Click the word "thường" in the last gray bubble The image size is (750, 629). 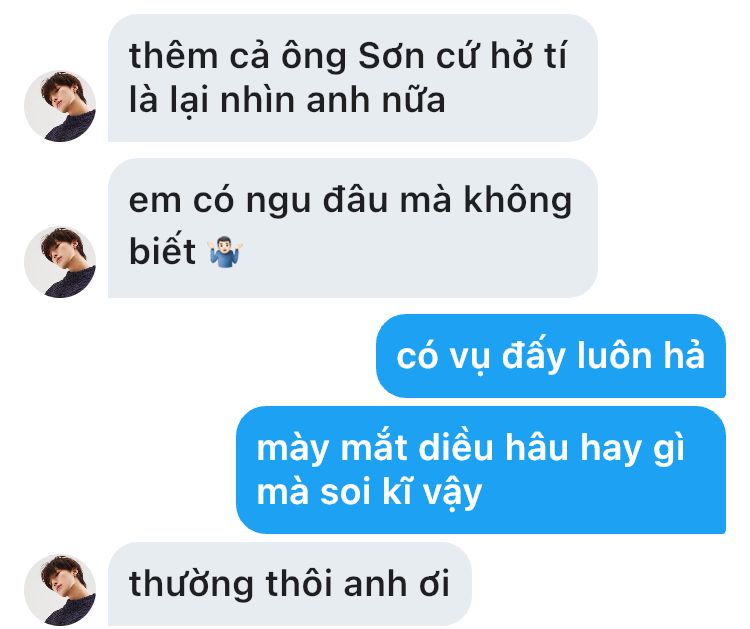(x=191, y=585)
